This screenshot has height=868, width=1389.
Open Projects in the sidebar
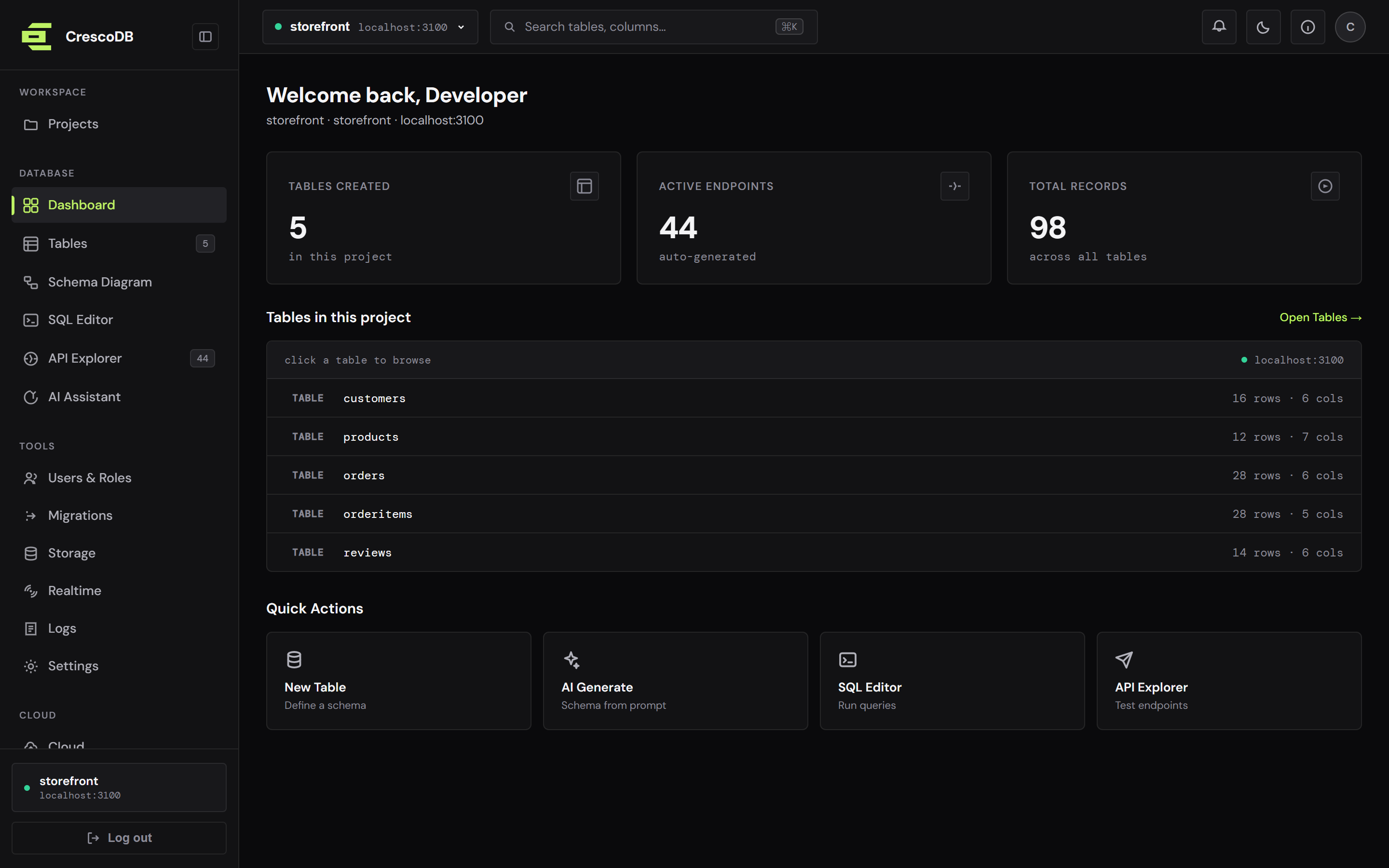point(119,124)
